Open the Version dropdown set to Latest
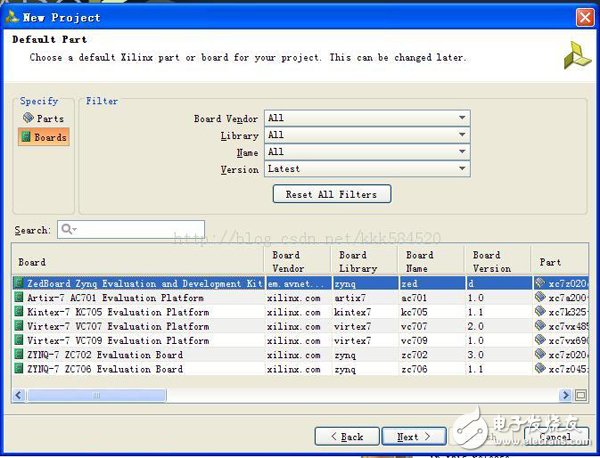Screen dimensions: 600x458 366,169
